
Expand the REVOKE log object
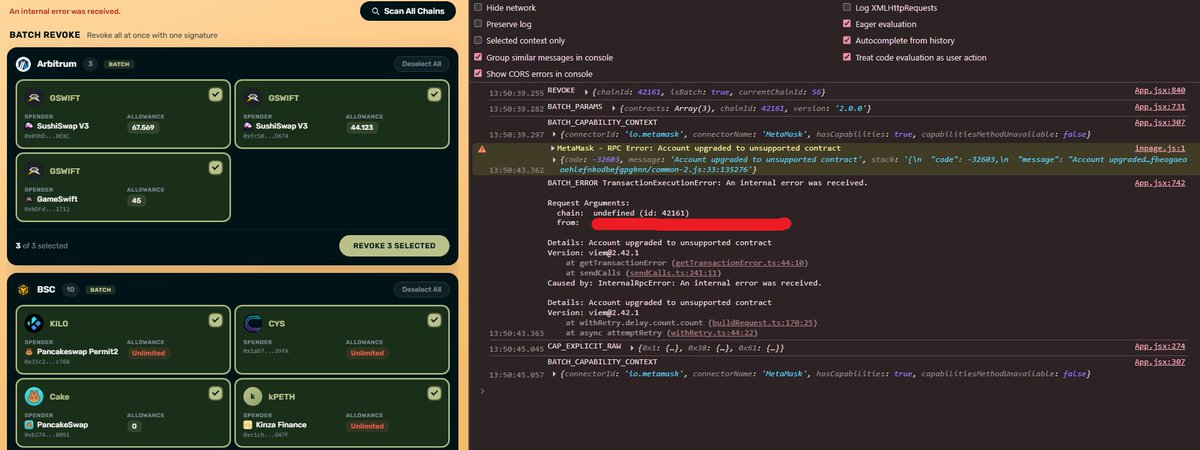584,90
